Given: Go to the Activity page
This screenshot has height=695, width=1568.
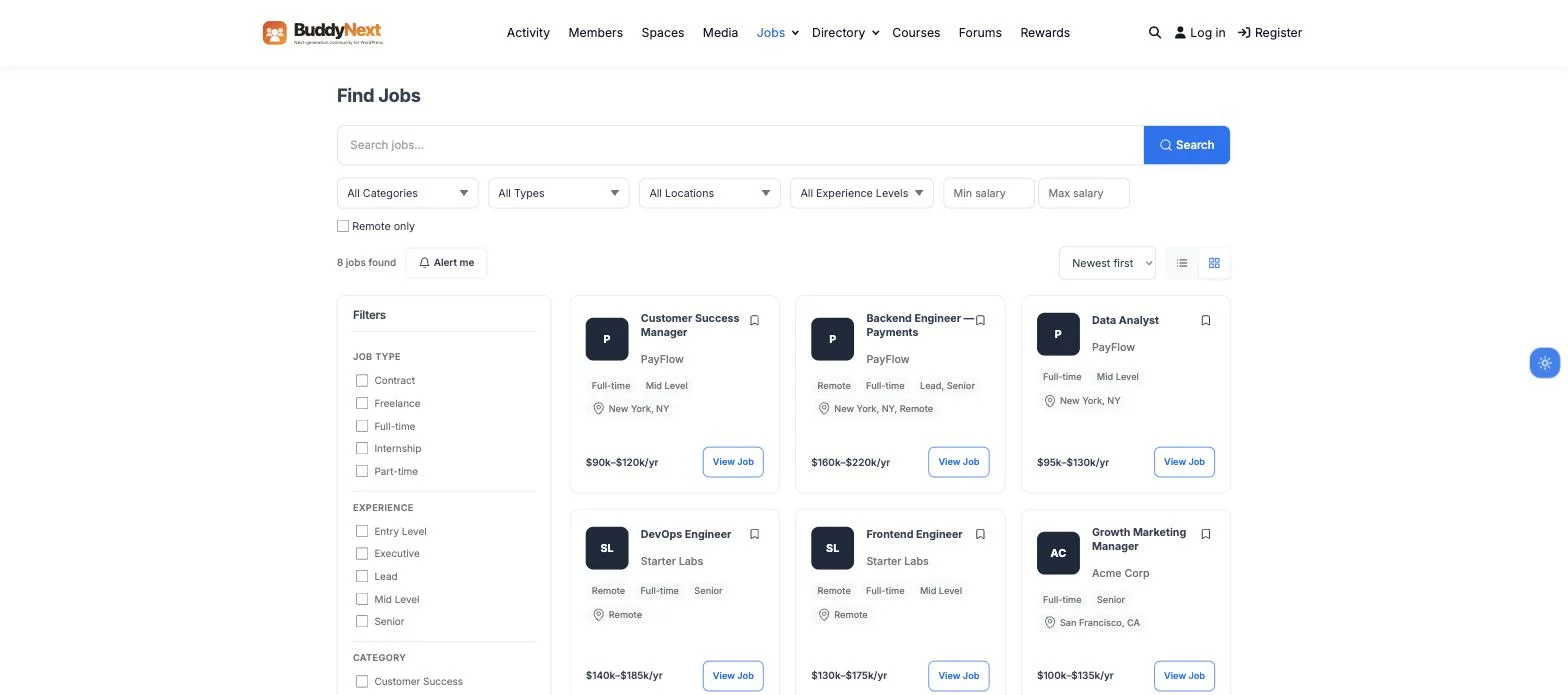Looking at the screenshot, I should [528, 33].
